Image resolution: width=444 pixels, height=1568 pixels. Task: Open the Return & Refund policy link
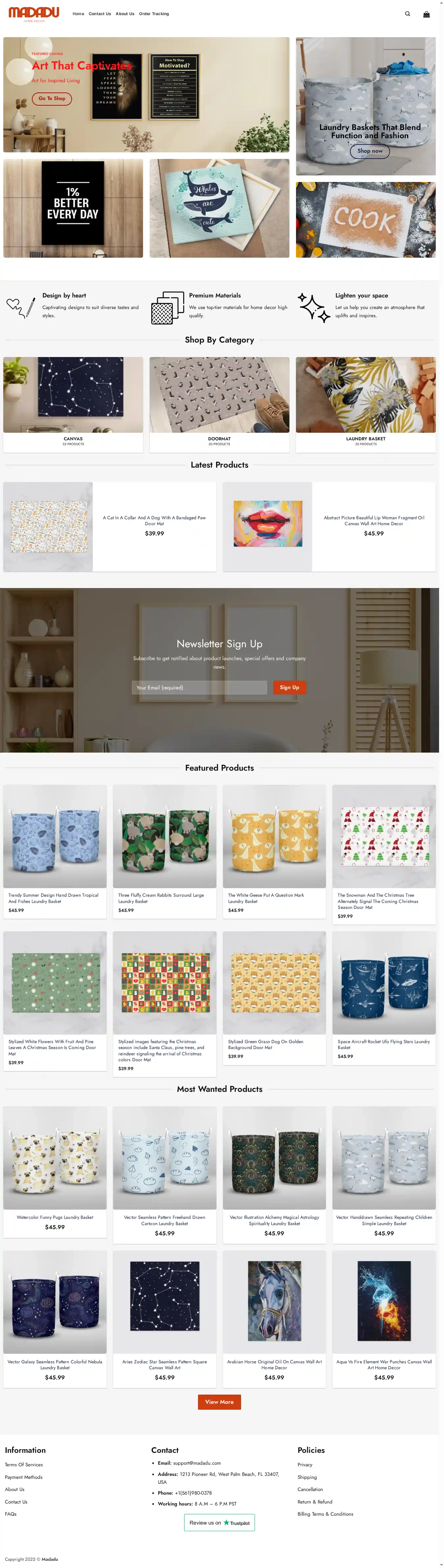(315, 1502)
